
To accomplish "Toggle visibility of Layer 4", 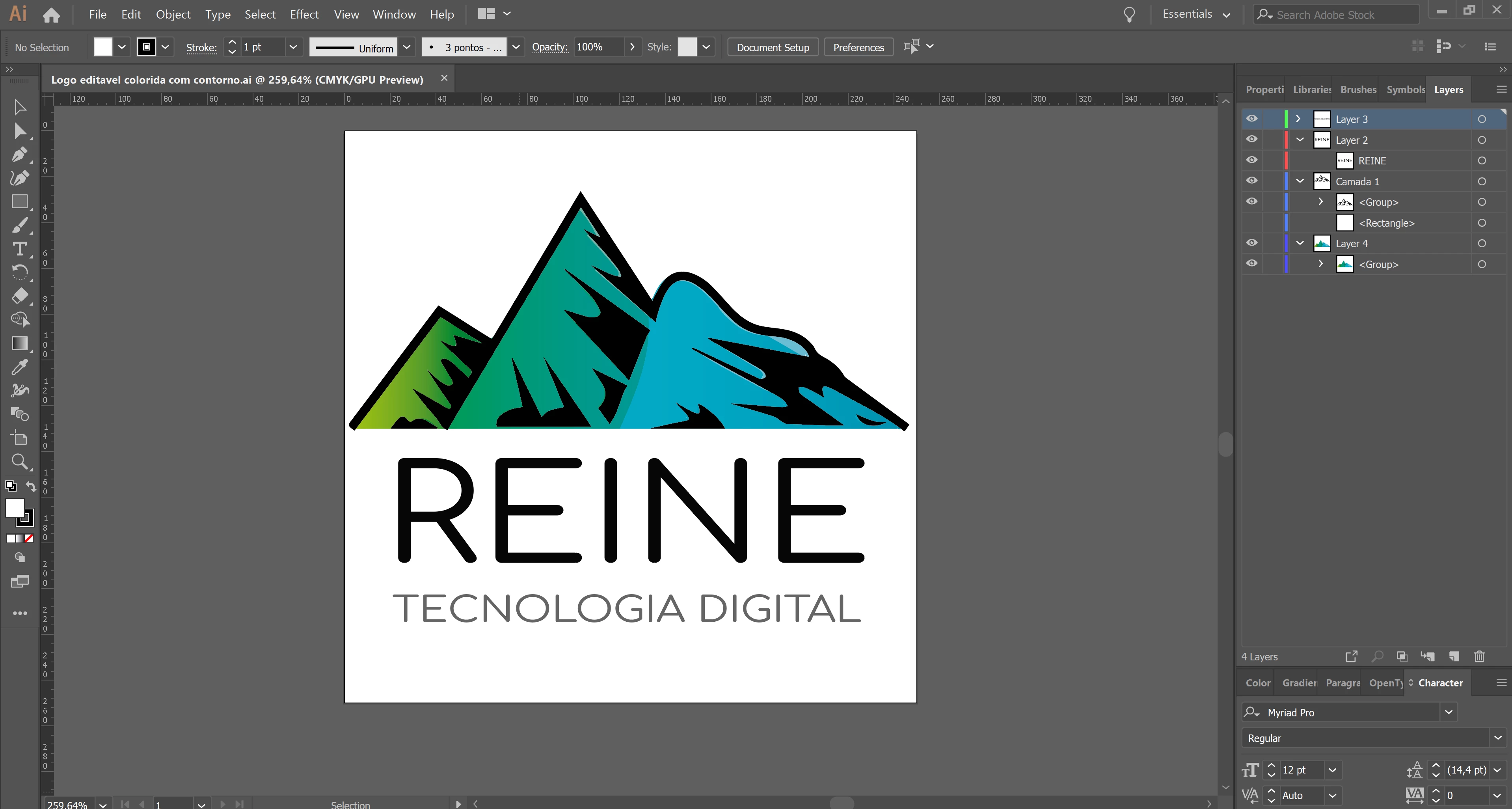I will click(x=1251, y=243).
